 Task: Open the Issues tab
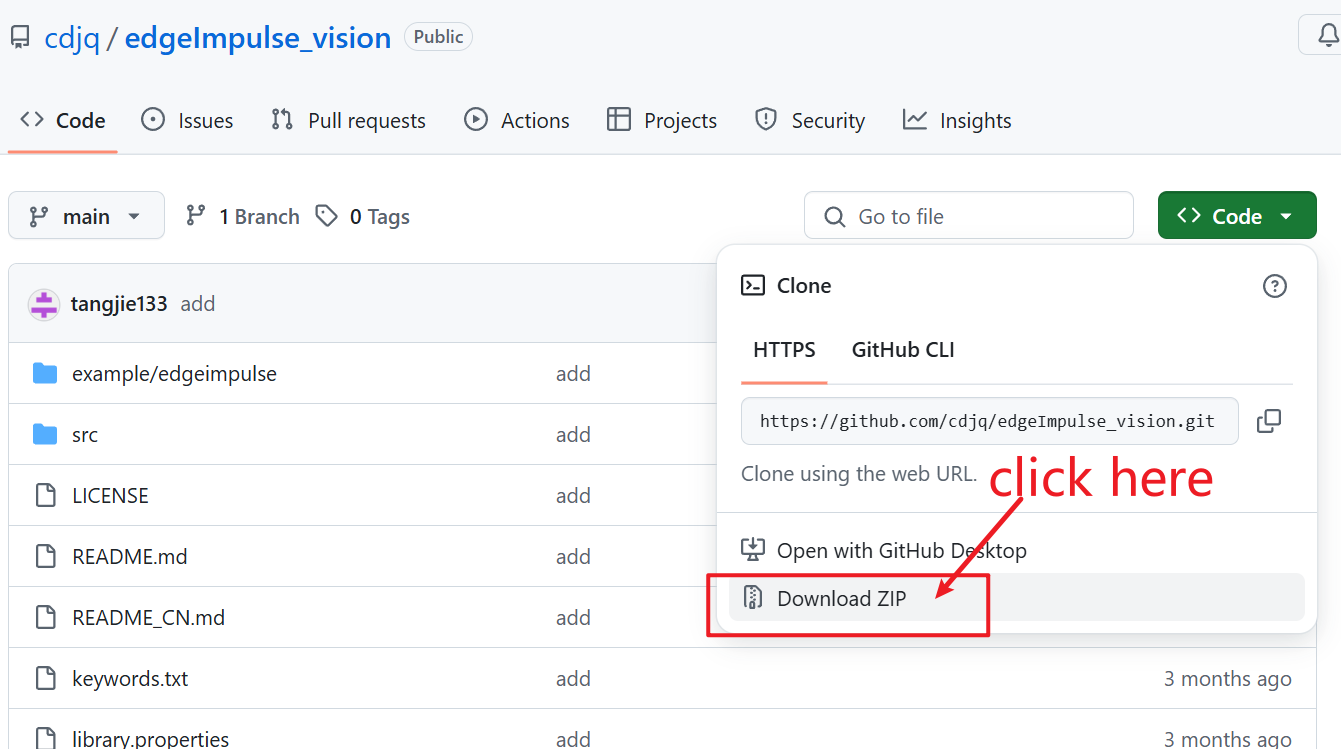point(187,121)
